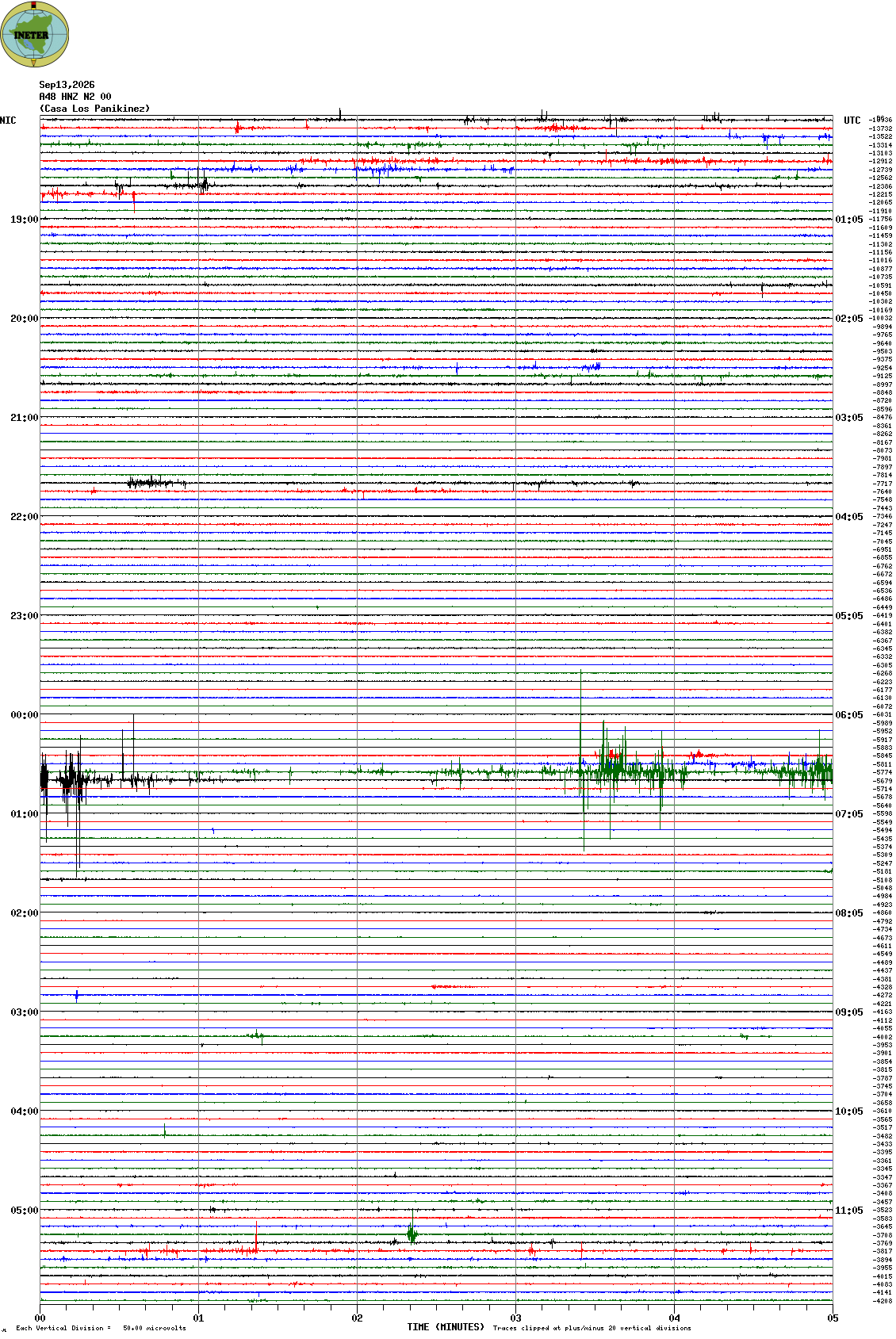Click the large green seismic event spike
The width and height of the screenshot is (896, 1339).
coord(583,761)
